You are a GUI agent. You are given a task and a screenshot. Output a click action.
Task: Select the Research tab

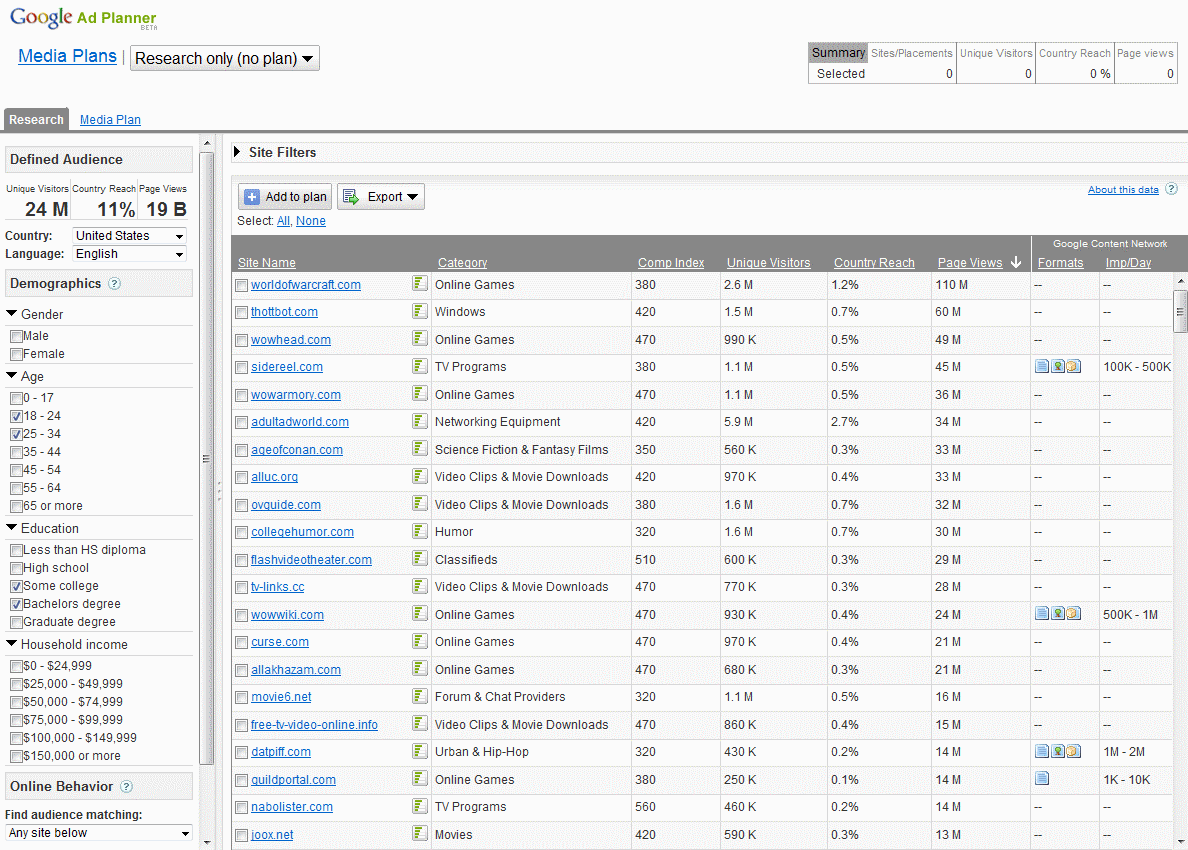[36, 120]
